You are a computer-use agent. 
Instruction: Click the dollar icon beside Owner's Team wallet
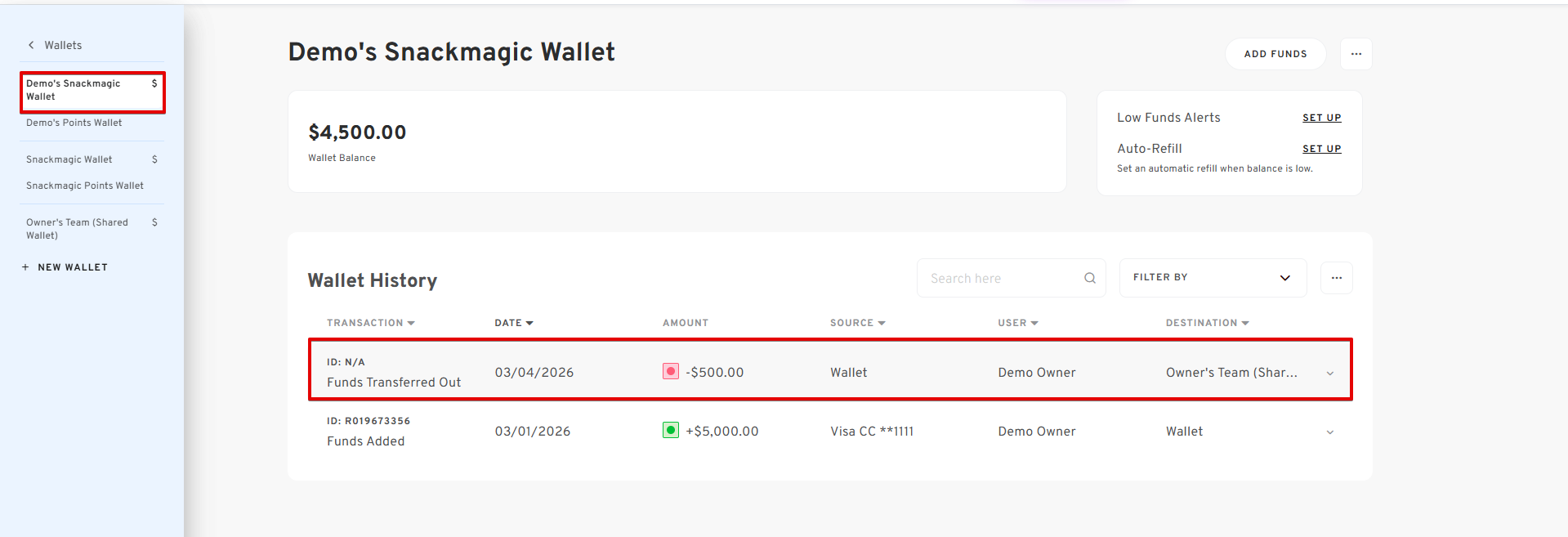tap(154, 222)
